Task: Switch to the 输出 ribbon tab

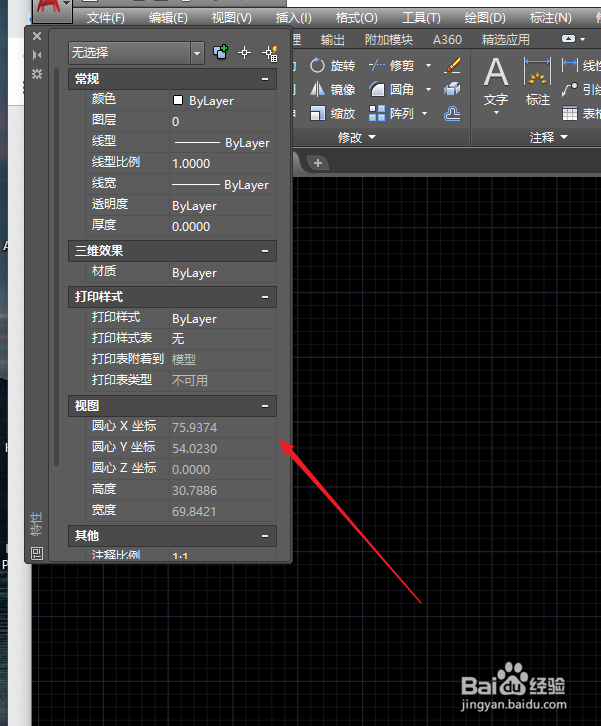Action: [x=332, y=40]
